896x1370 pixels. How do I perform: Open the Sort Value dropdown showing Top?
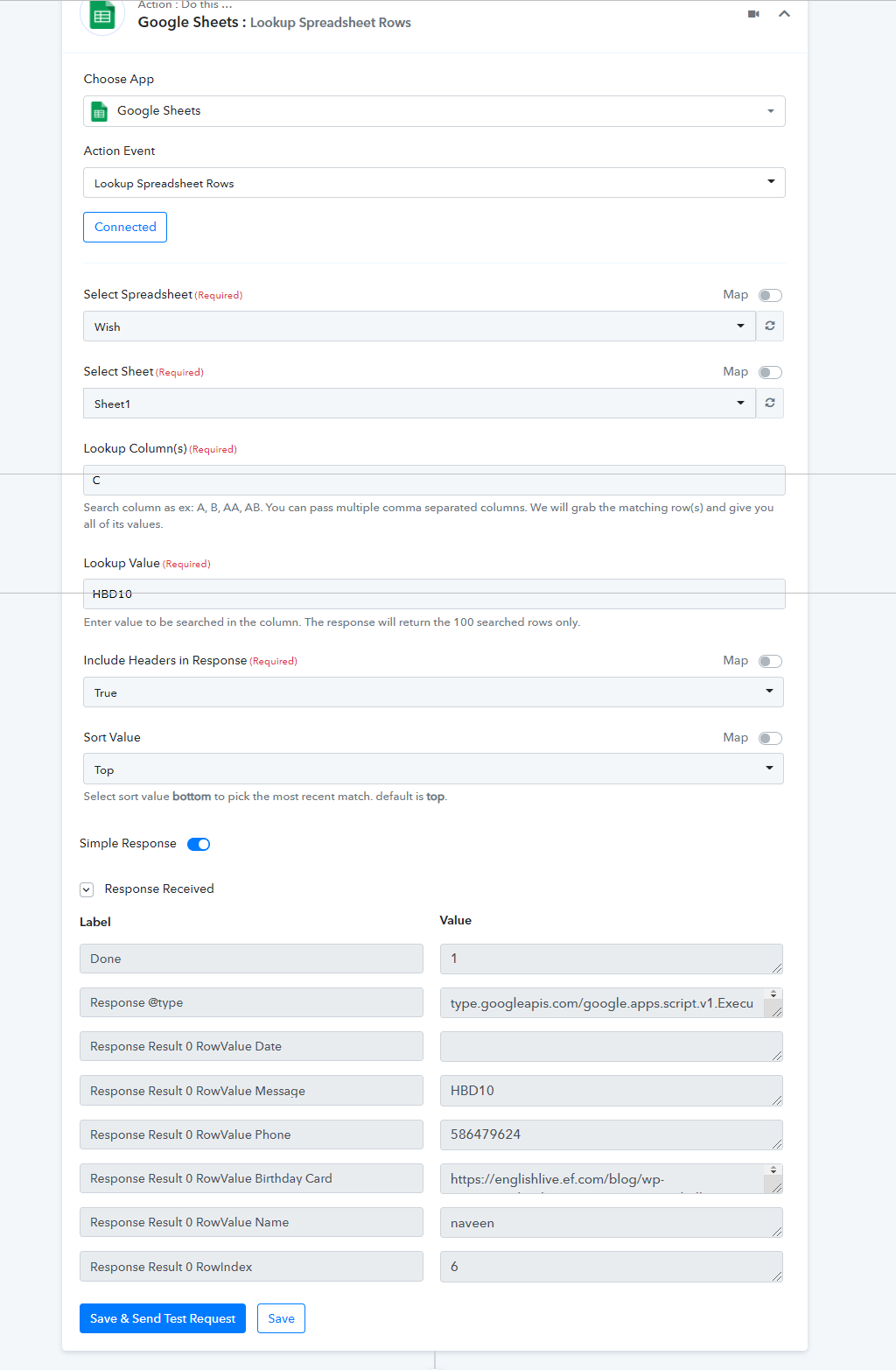(433, 769)
